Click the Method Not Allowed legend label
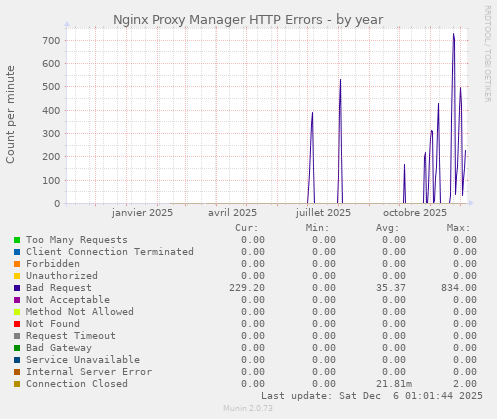Image resolution: width=497 pixels, height=419 pixels. click(80, 312)
